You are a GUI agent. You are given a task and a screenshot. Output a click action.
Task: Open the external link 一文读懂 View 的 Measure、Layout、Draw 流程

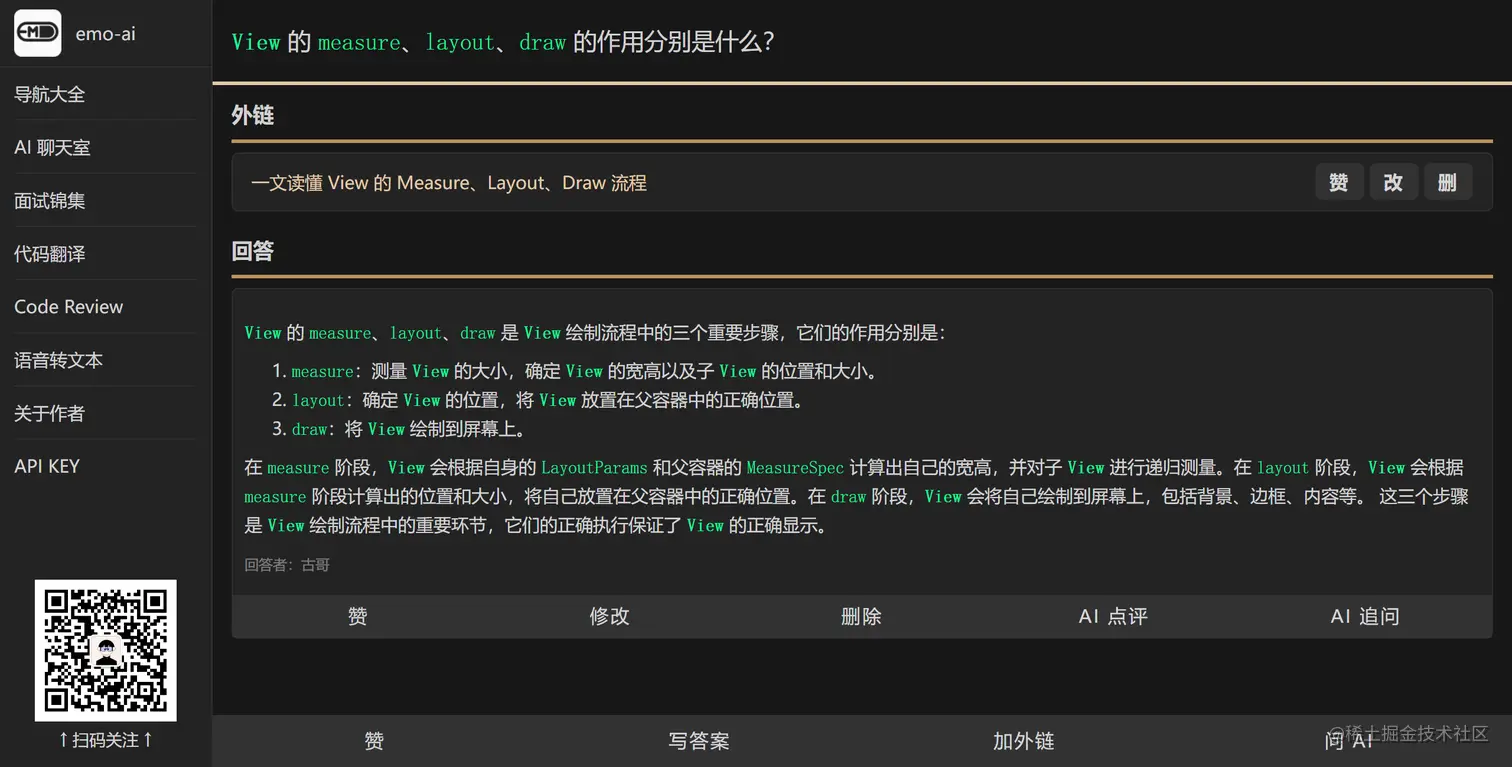point(449,183)
